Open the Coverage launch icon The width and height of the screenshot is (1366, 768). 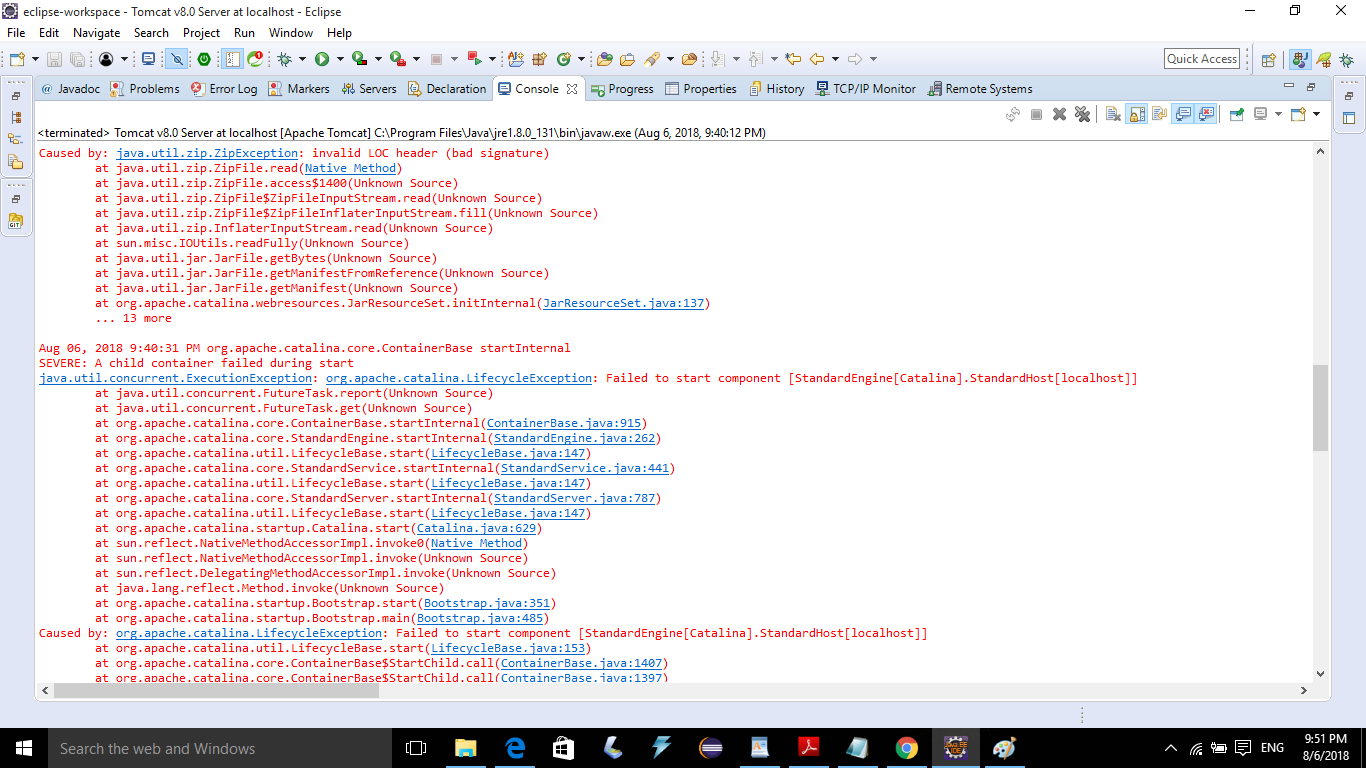(x=358, y=58)
